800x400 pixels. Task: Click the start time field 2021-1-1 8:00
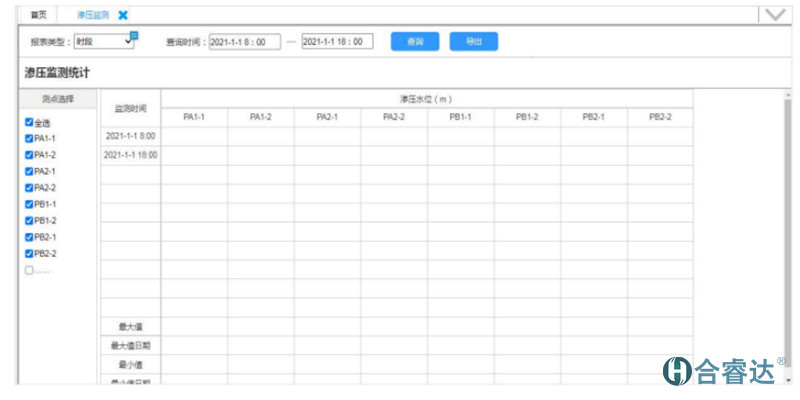pyautogui.click(x=245, y=42)
